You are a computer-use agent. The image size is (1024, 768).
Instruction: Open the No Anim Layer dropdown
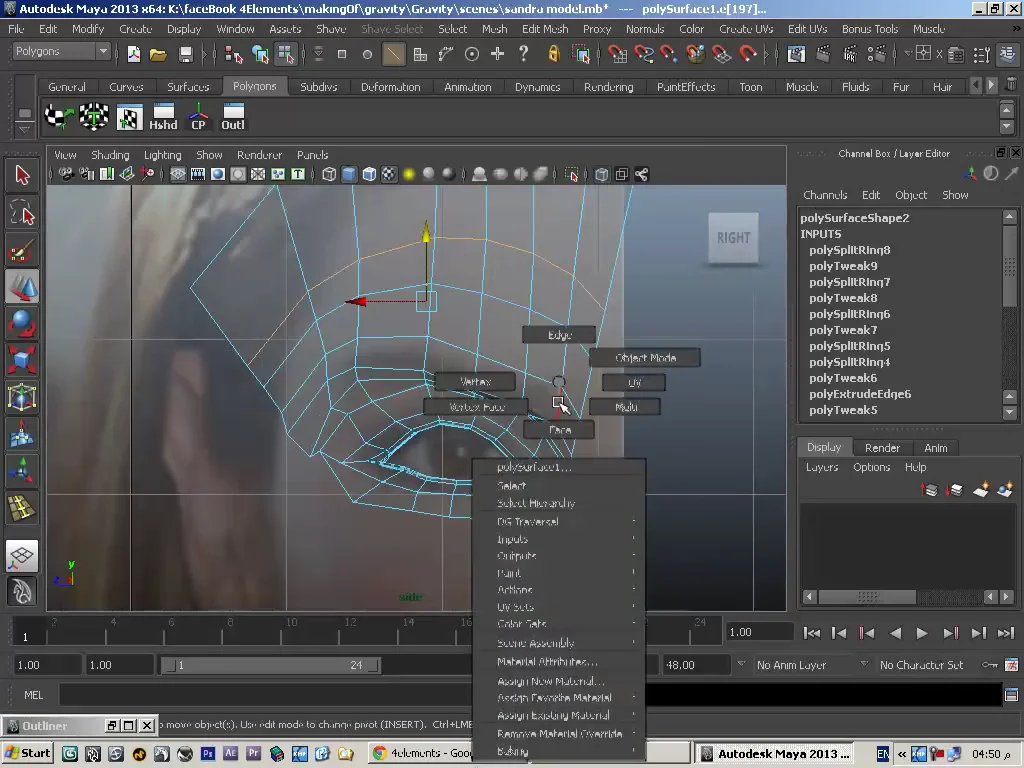coord(812,665)
